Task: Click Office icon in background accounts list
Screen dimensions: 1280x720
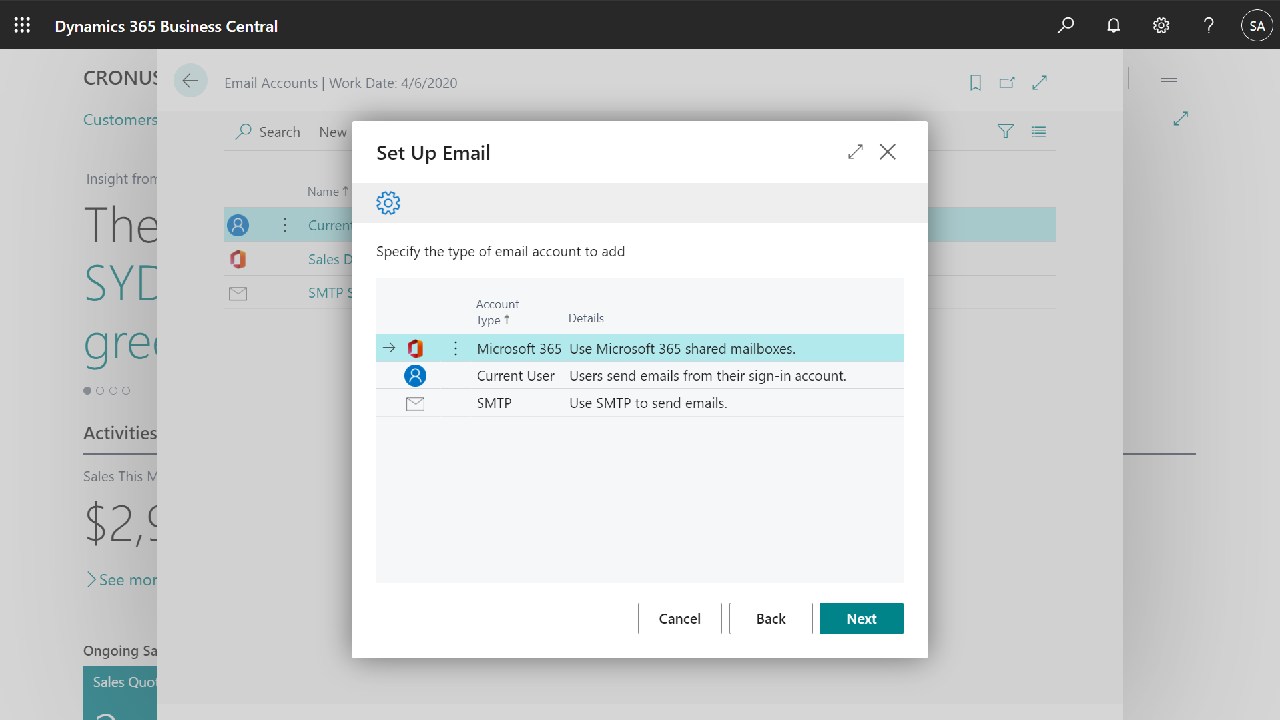Action: (238, 259)
